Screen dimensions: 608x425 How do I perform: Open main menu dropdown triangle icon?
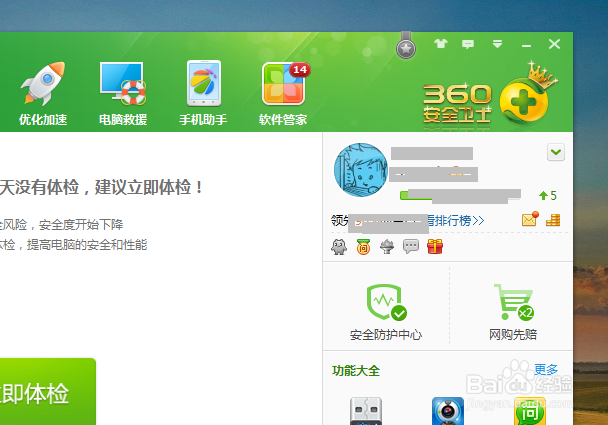click(497, 44)
